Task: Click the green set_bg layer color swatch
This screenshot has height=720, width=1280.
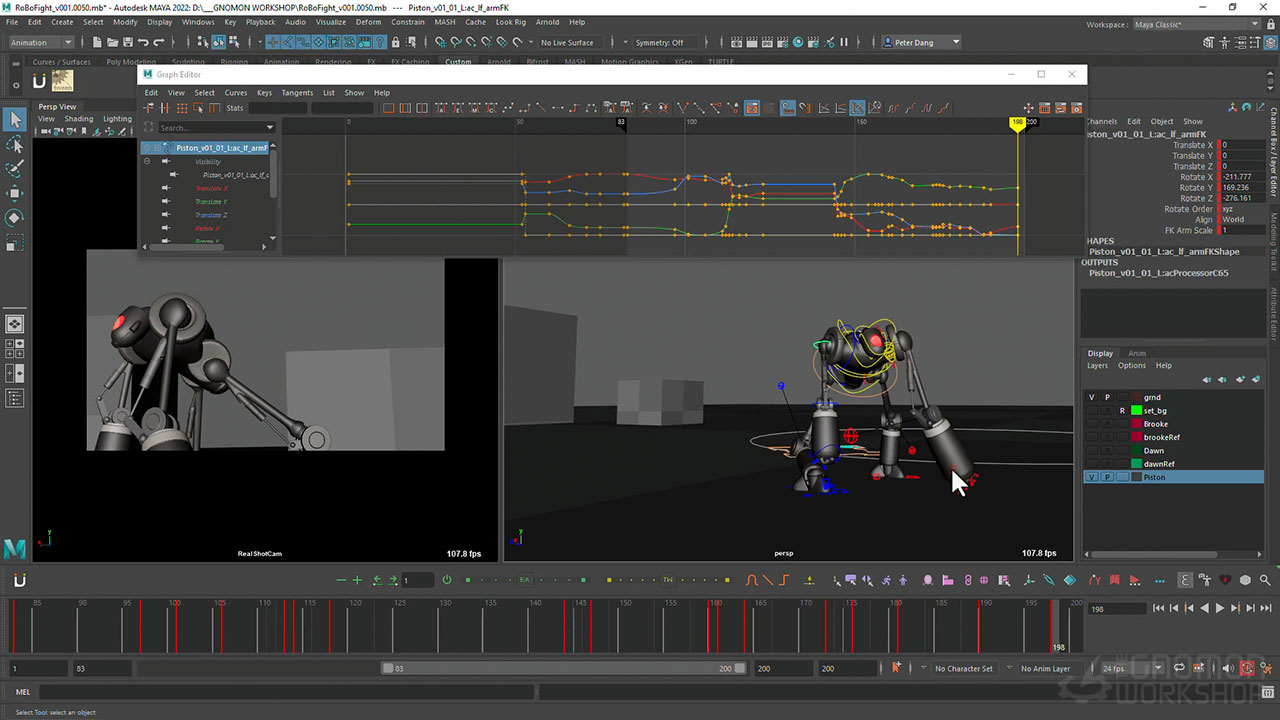Action: pos(1136,410)
